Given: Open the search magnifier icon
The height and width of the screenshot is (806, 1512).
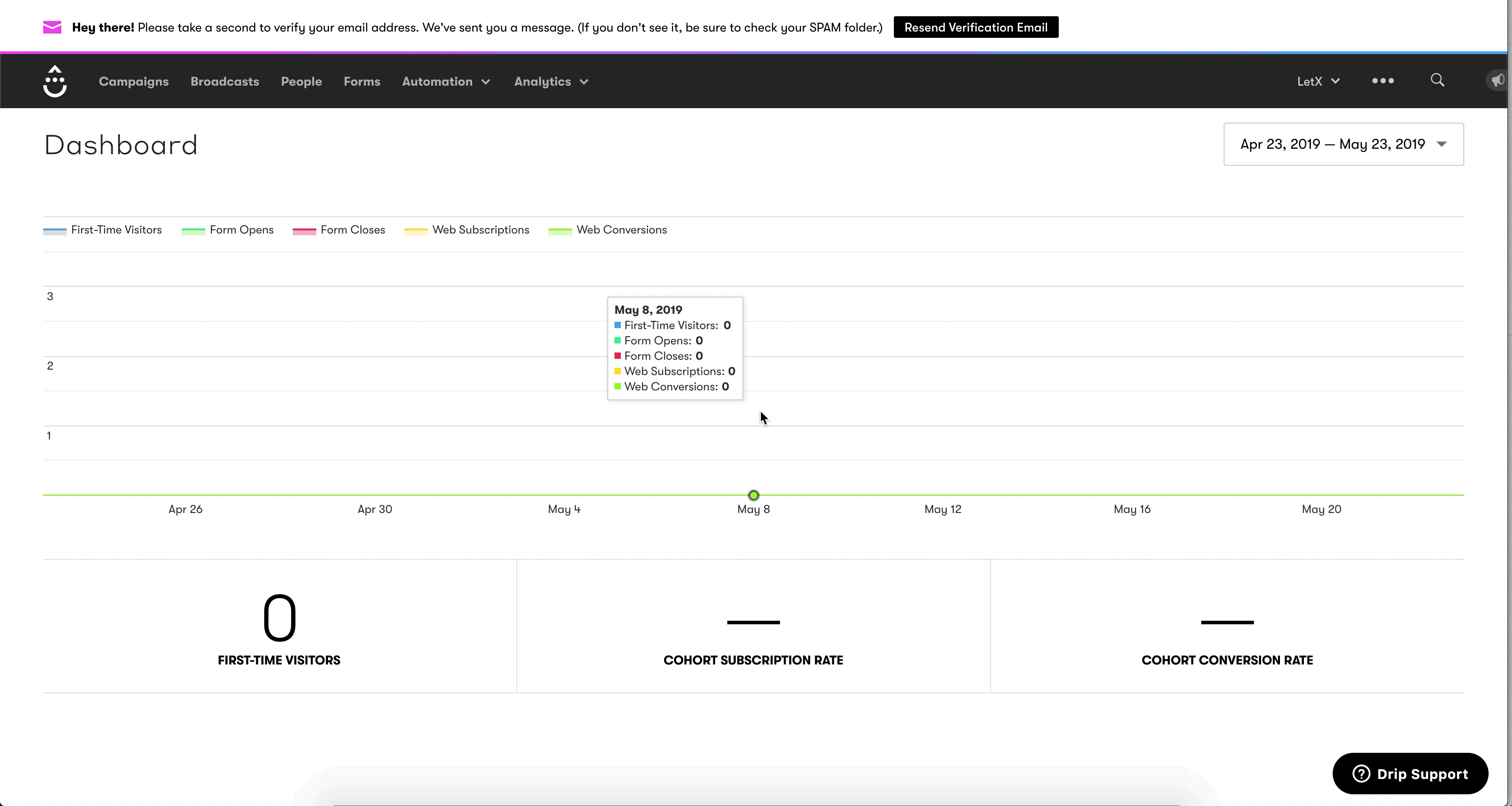Looking at the screenshot, I should coord(1437,80).
